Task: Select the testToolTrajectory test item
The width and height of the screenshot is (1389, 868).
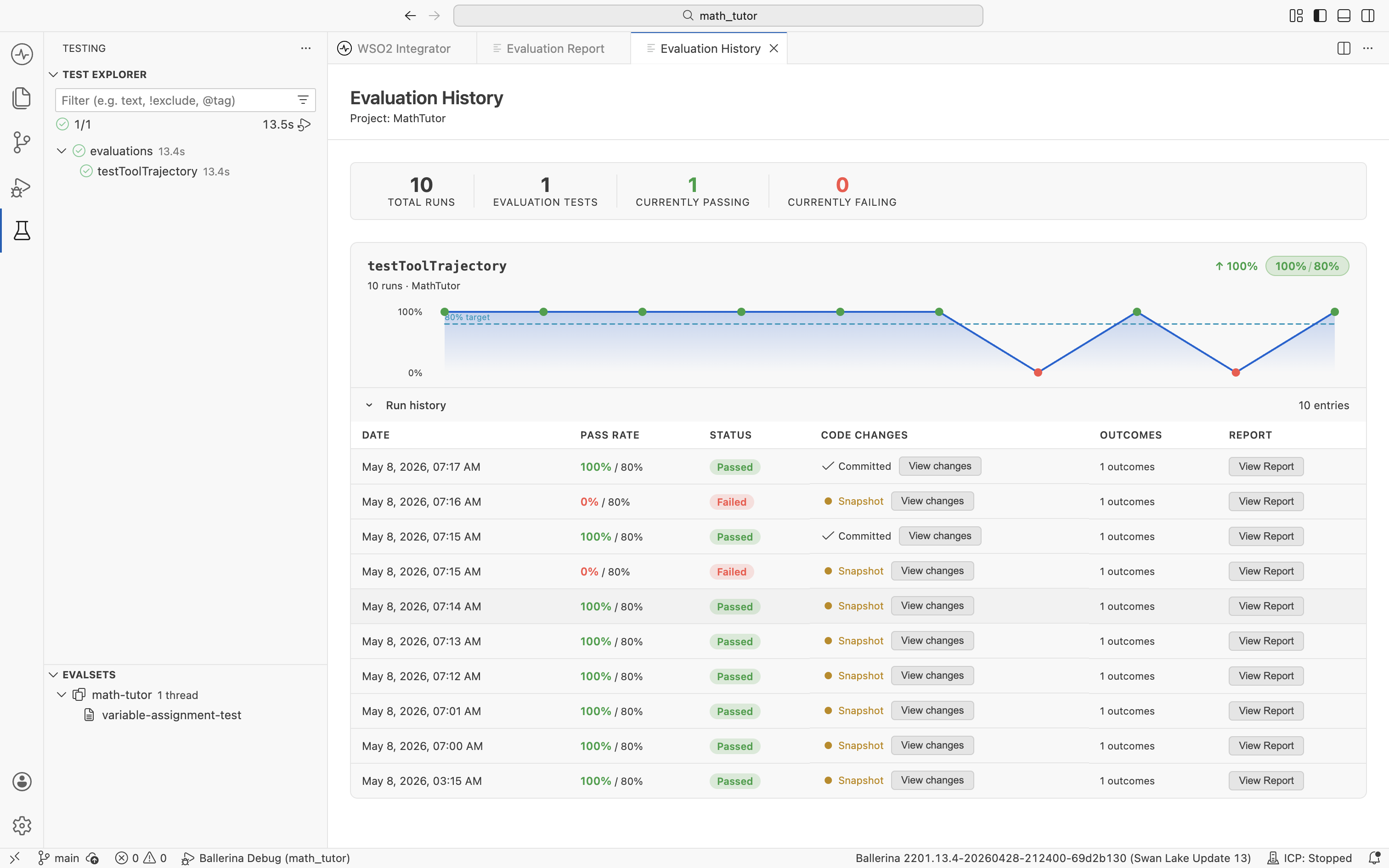Action: click(x=185, y=171)
